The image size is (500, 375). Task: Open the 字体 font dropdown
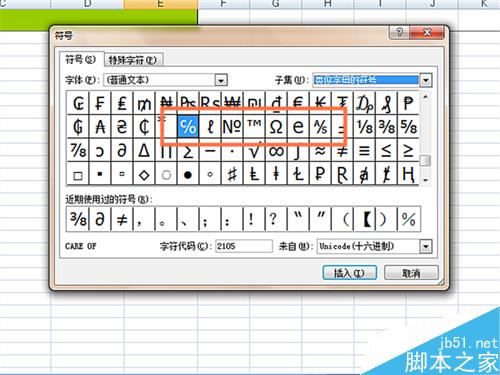click(221, 80)
